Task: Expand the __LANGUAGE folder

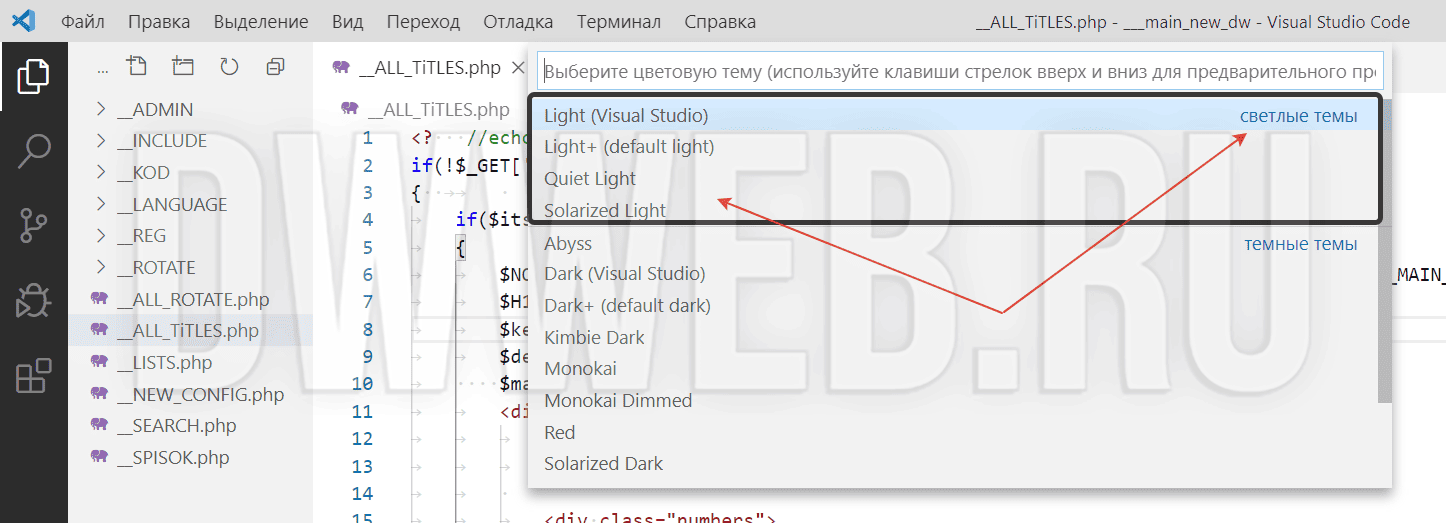Action: 101,204
